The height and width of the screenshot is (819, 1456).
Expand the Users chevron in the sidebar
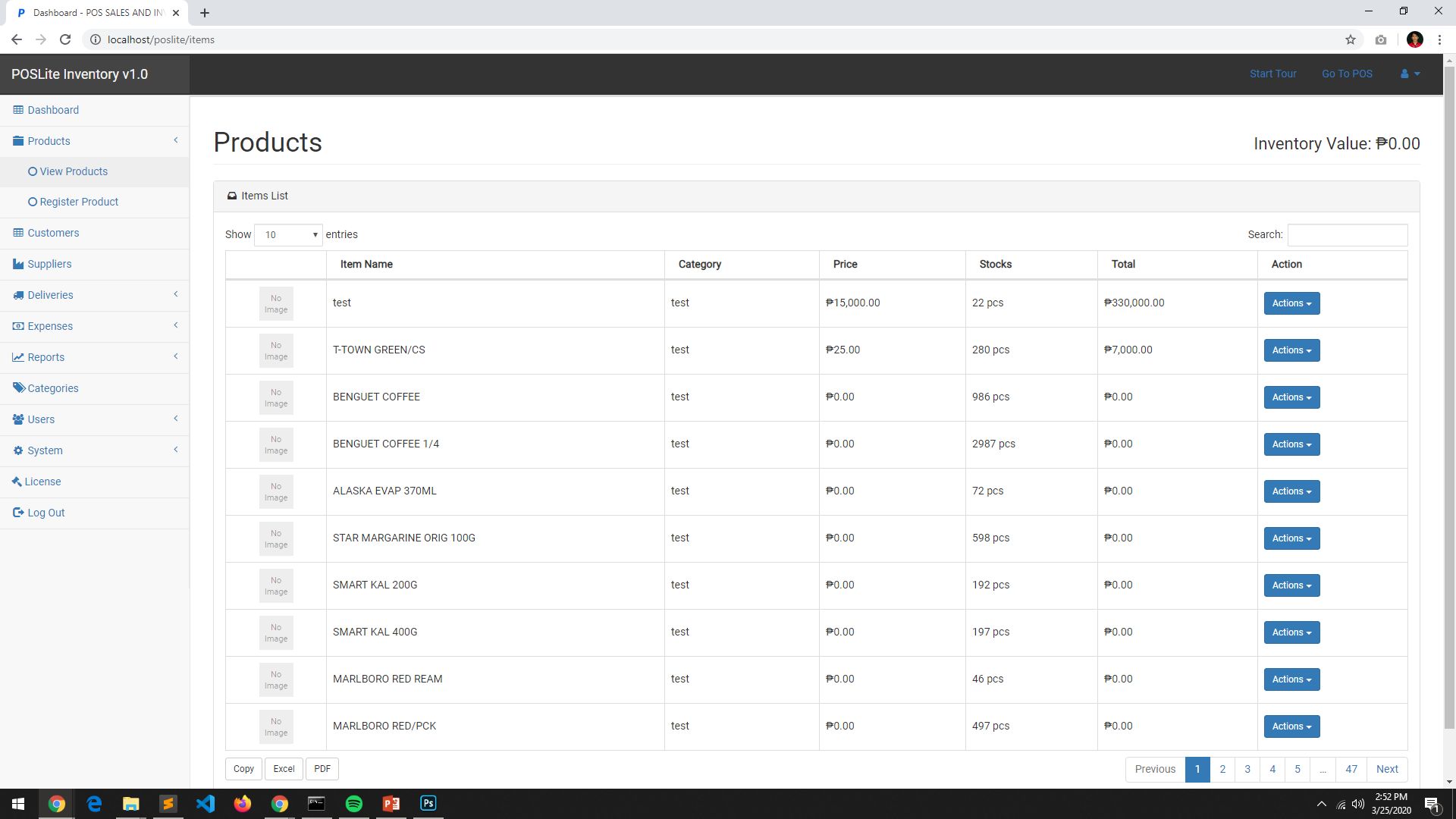click(x=176, y=419)
